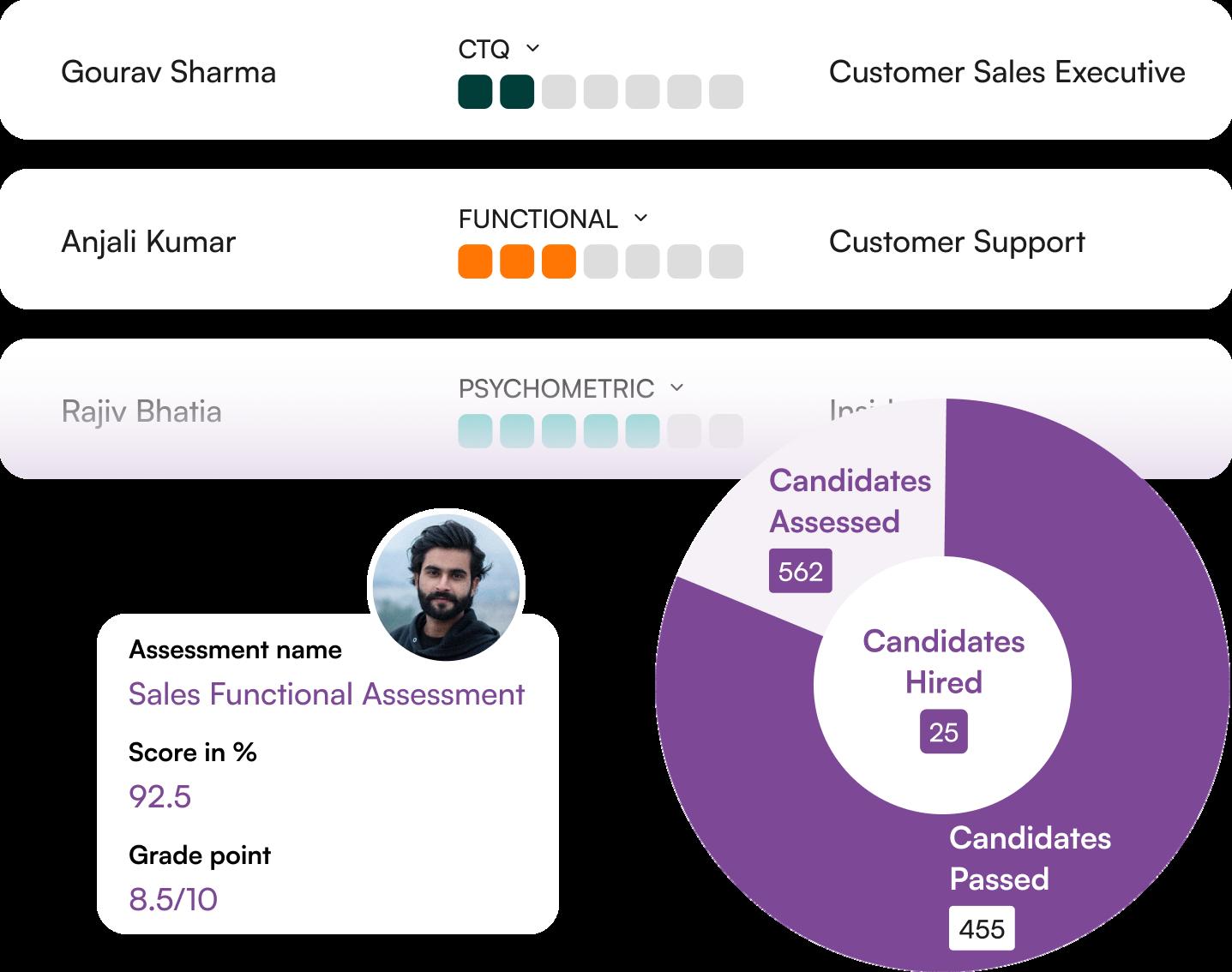Click the candidate profile photo

tap(445, 585)
